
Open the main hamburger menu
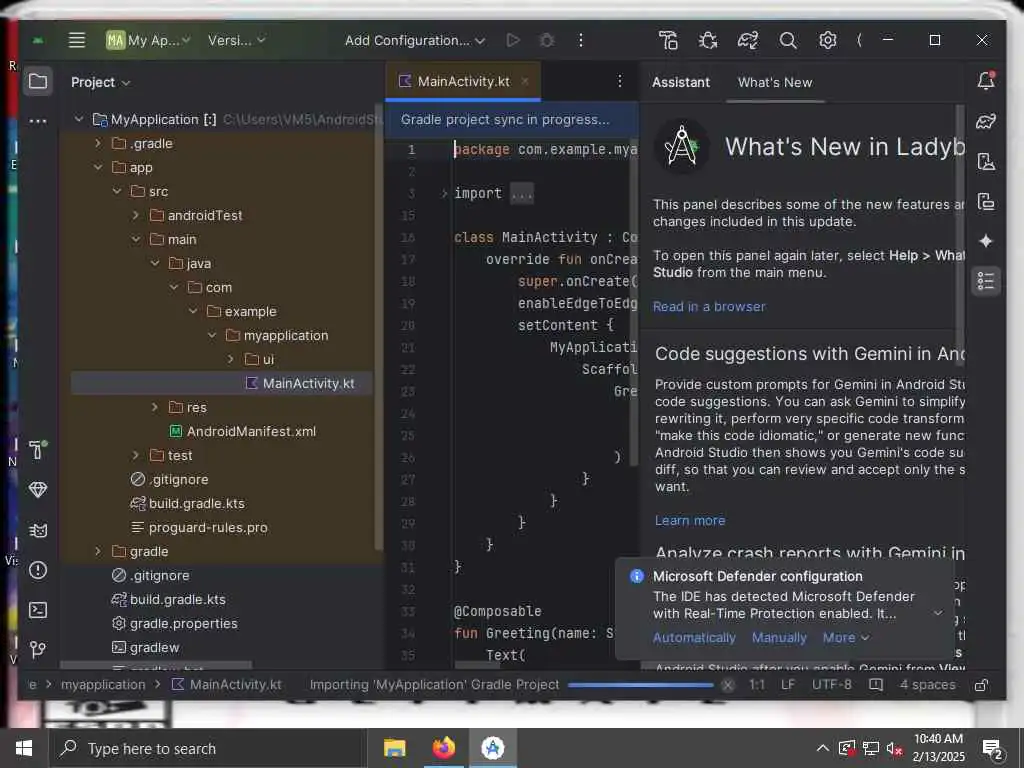tap(76, 40)
